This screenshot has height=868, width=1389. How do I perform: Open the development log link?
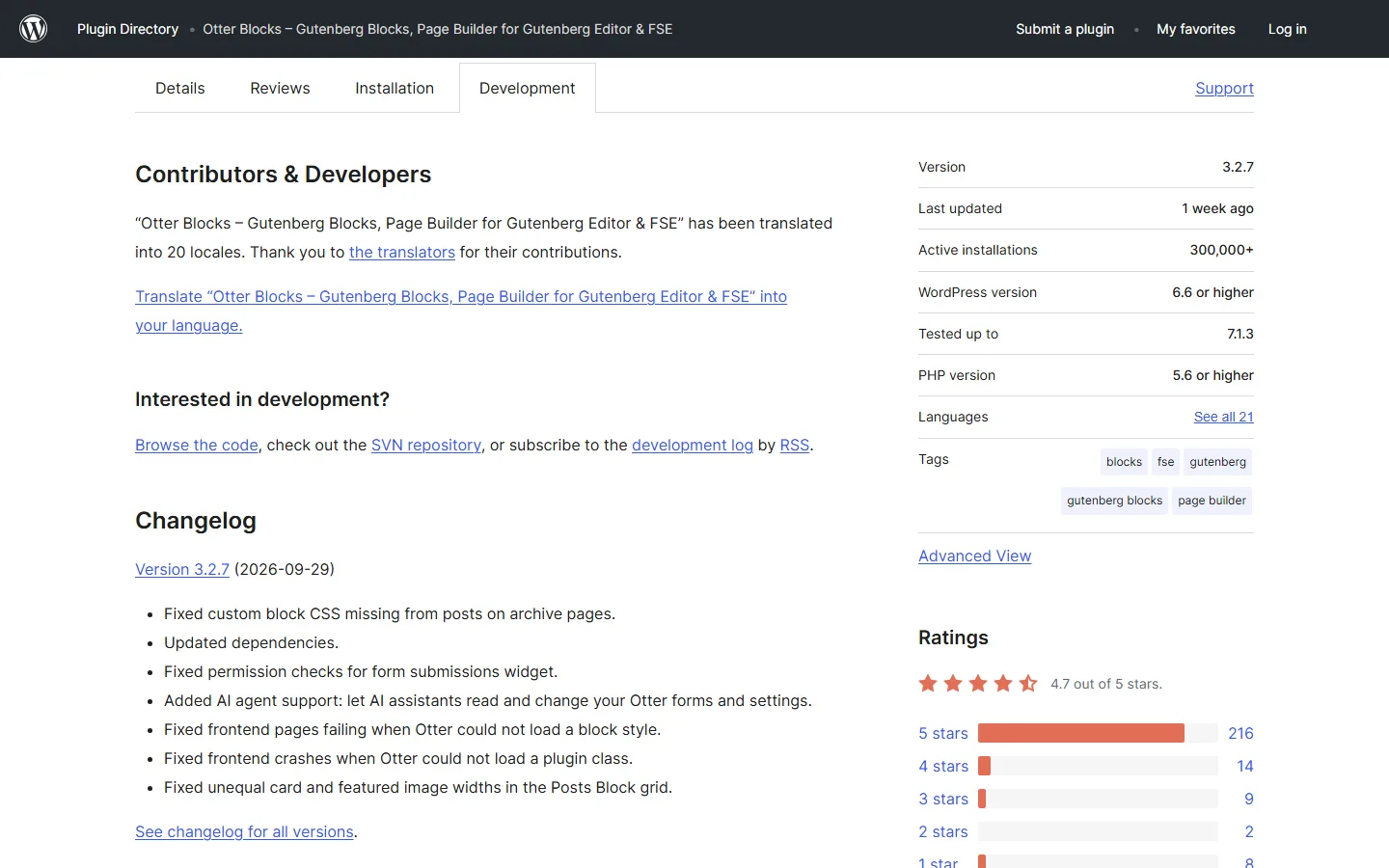[693, 445]
